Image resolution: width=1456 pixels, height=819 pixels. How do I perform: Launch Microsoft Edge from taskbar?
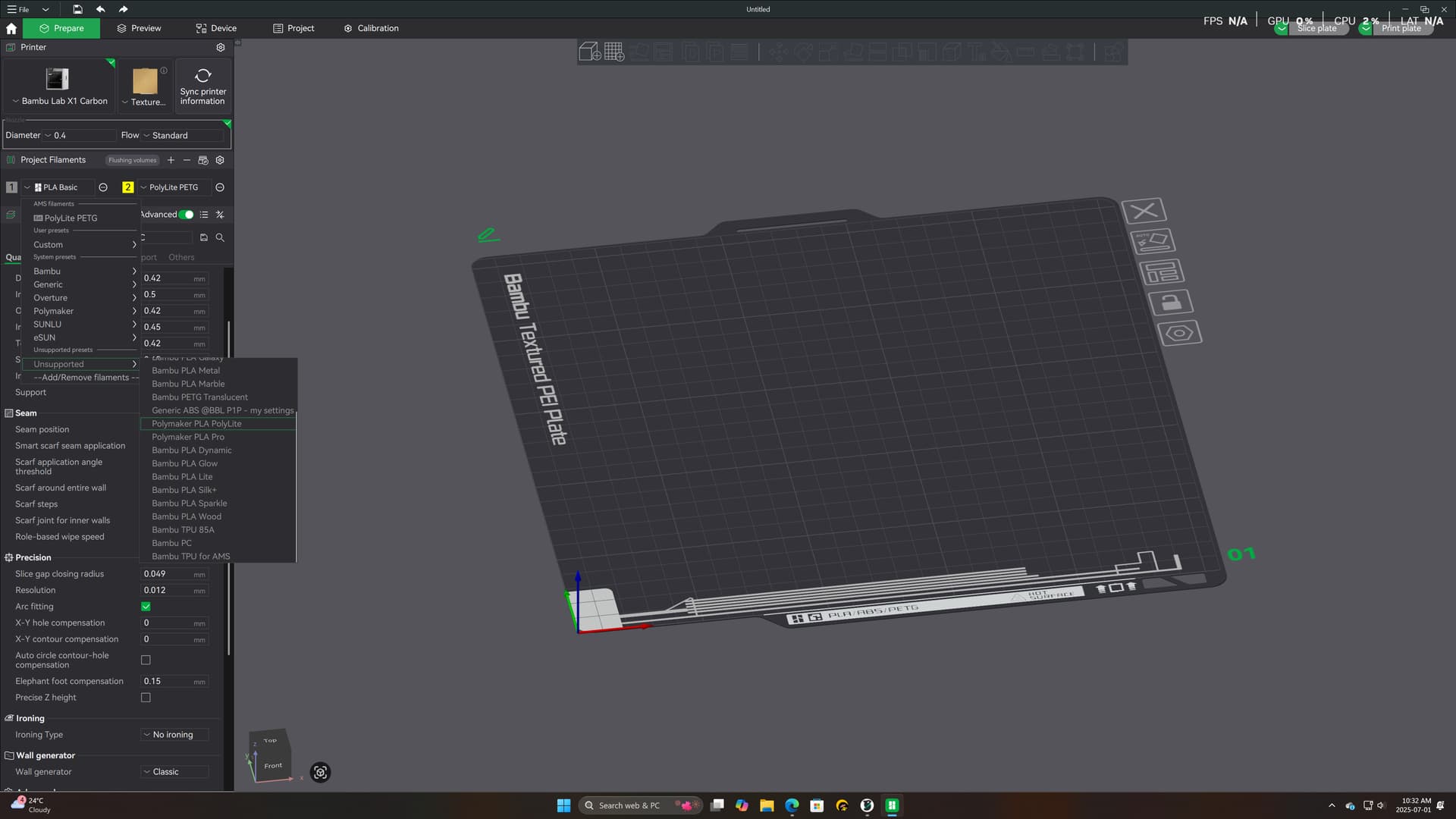[x=792, y=805]
